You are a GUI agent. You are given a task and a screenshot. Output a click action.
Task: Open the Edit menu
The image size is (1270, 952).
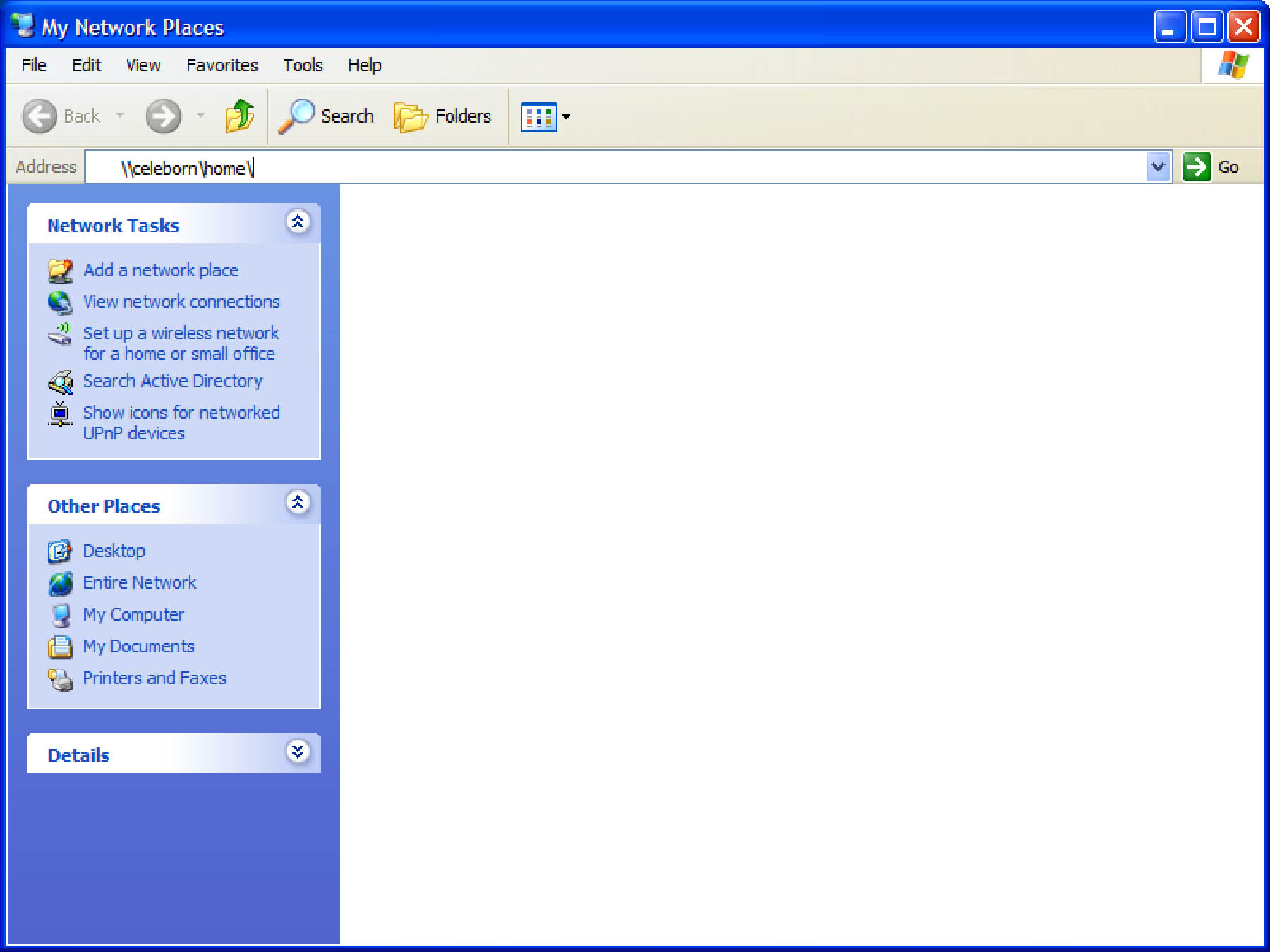[x=87, y=65]
